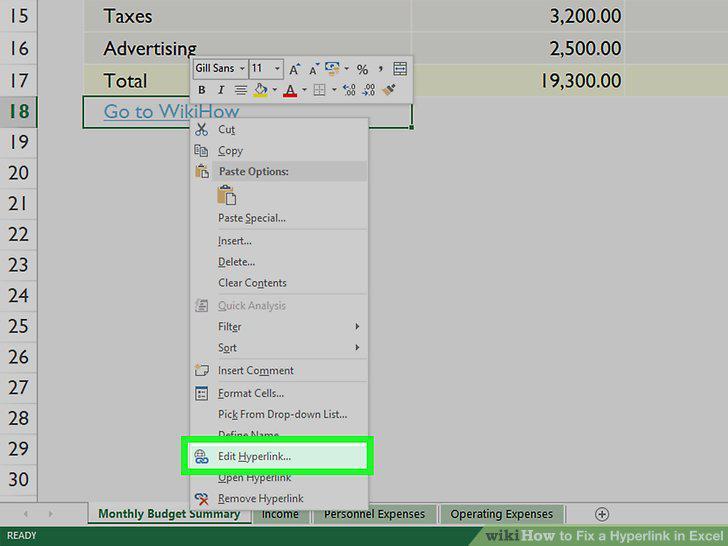Image resolution: width=728 pixels, height=546 pixels.
Task: Click the scissors Cut icon
Action: (x=202, y=130)
